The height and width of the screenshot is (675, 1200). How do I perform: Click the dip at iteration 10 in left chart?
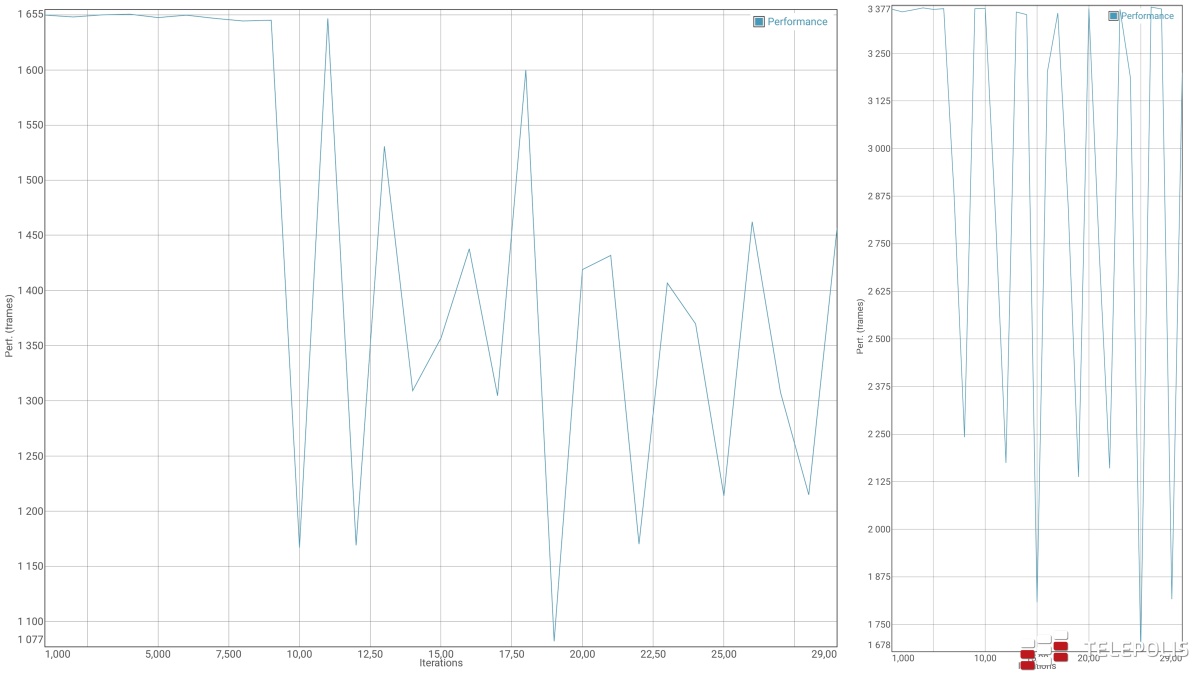coord(299,546)
